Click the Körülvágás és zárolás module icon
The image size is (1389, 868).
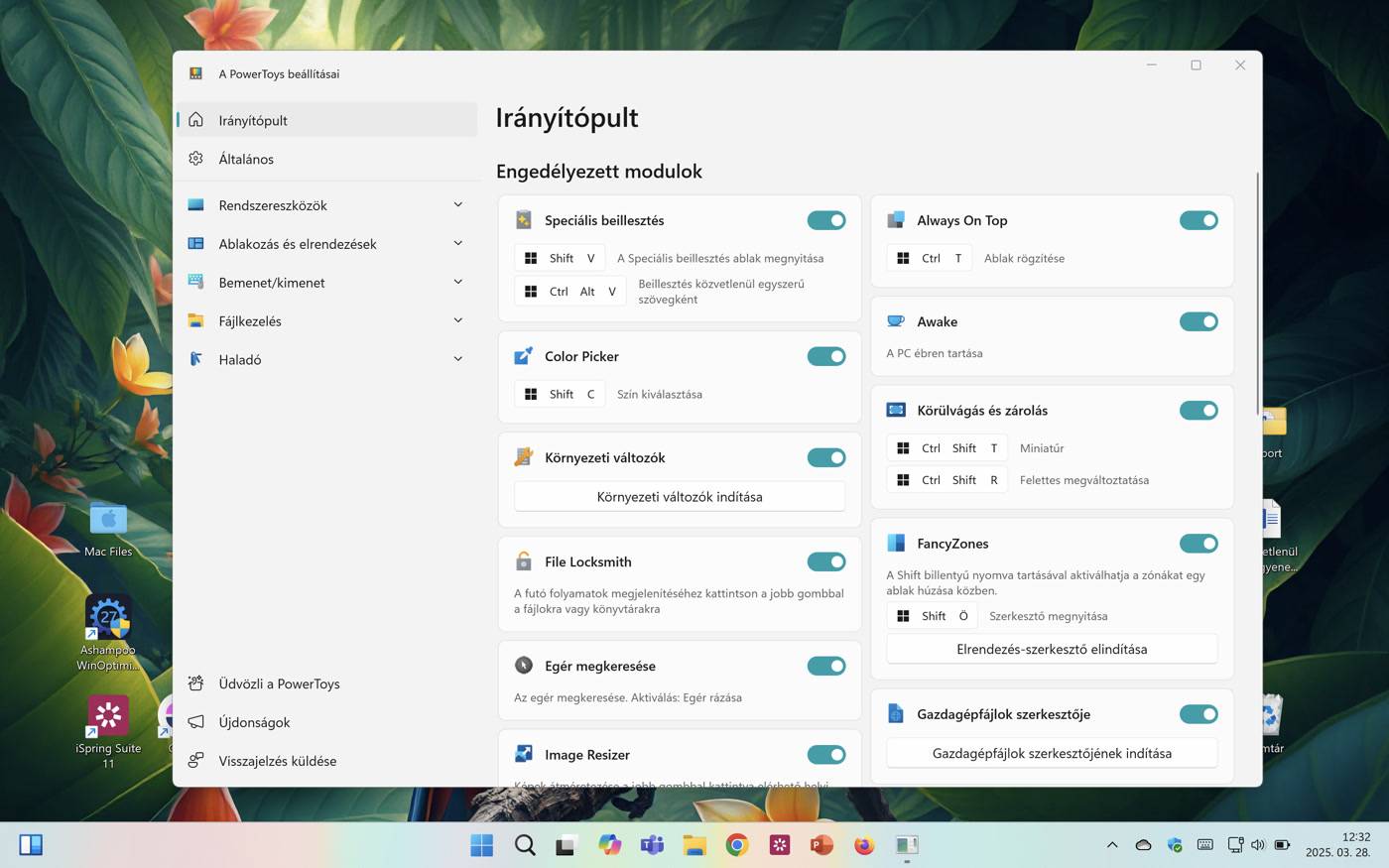tap(896, 410)
